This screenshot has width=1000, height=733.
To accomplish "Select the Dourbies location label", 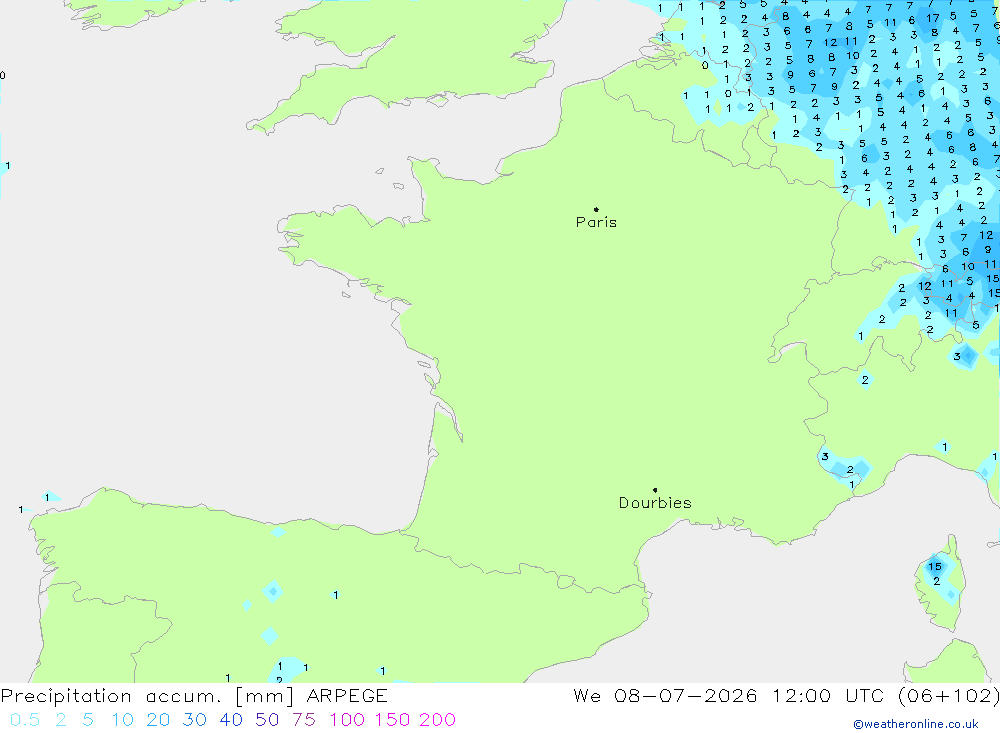I will coord(655,503).
